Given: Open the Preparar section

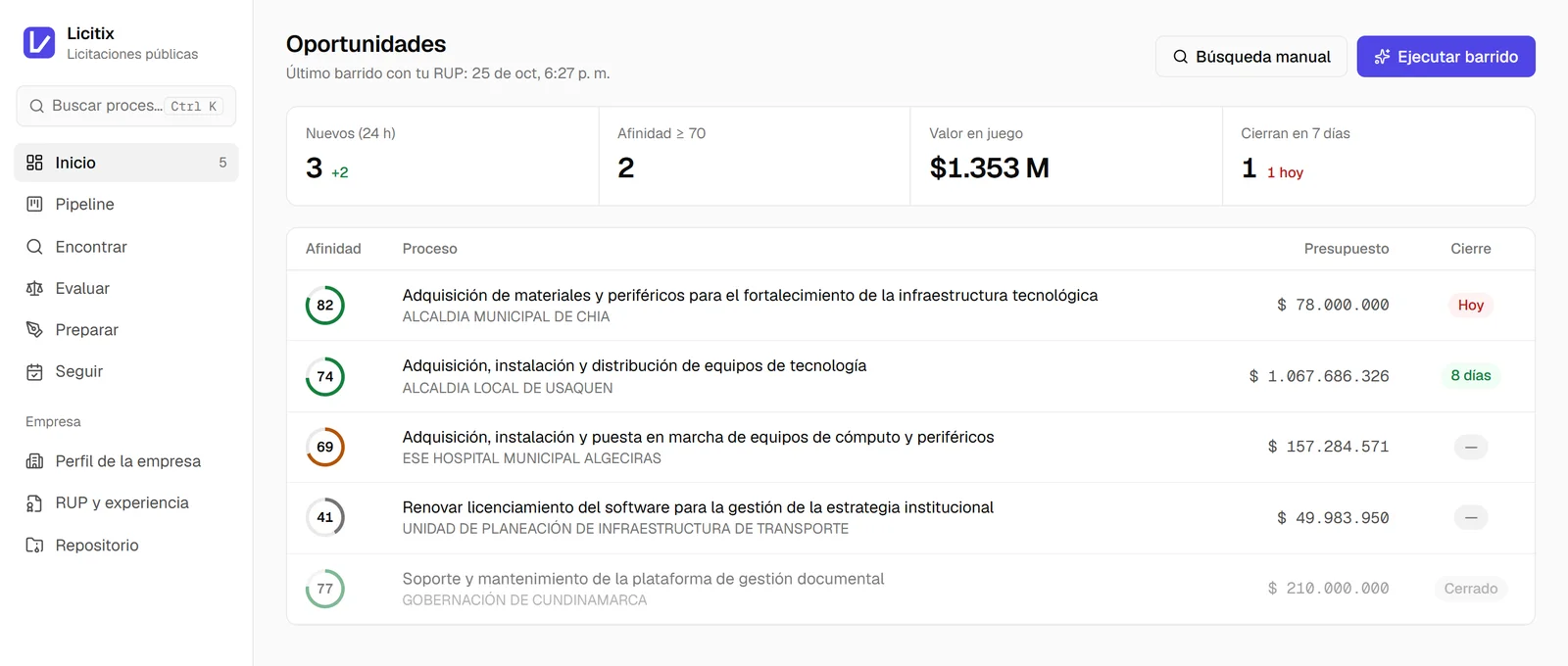Looking at the screenshot, I should (126, 330).
